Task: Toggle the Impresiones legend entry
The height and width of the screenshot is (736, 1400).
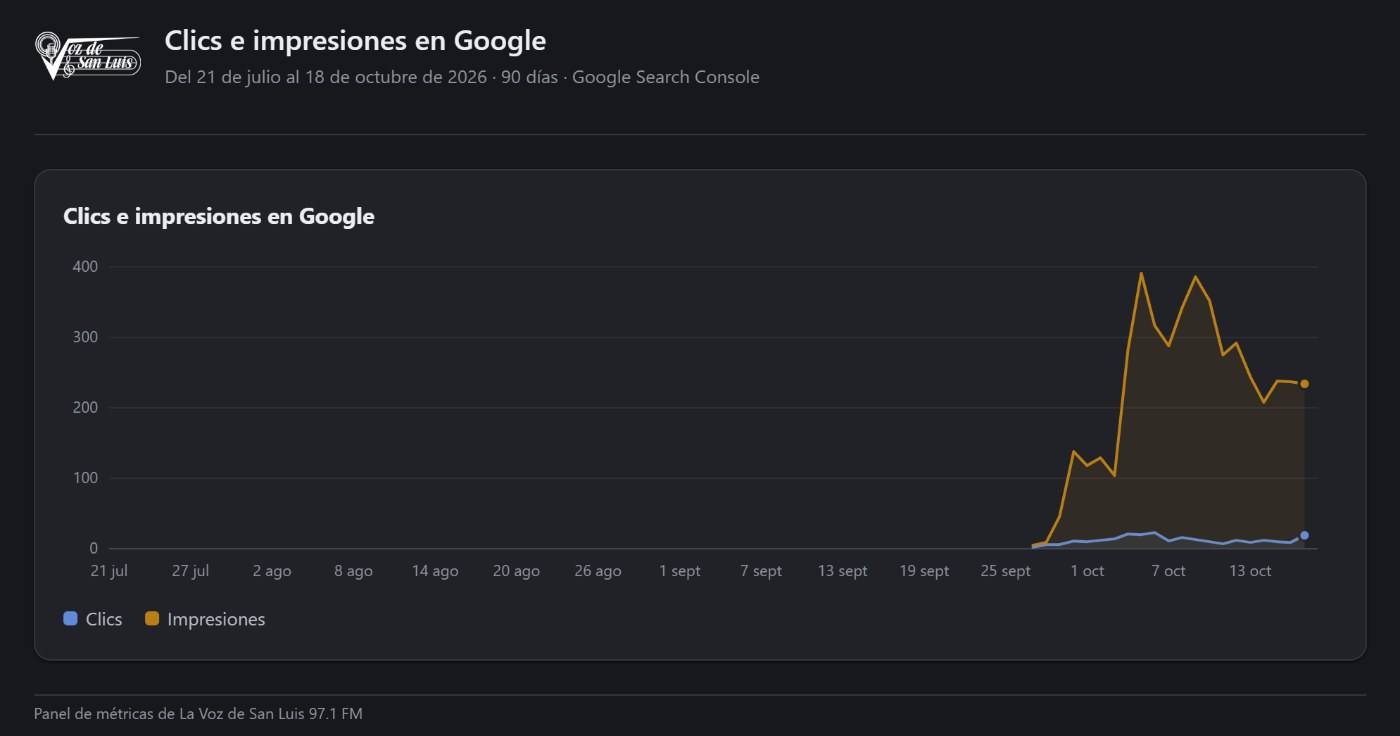Action: [205, 619]
